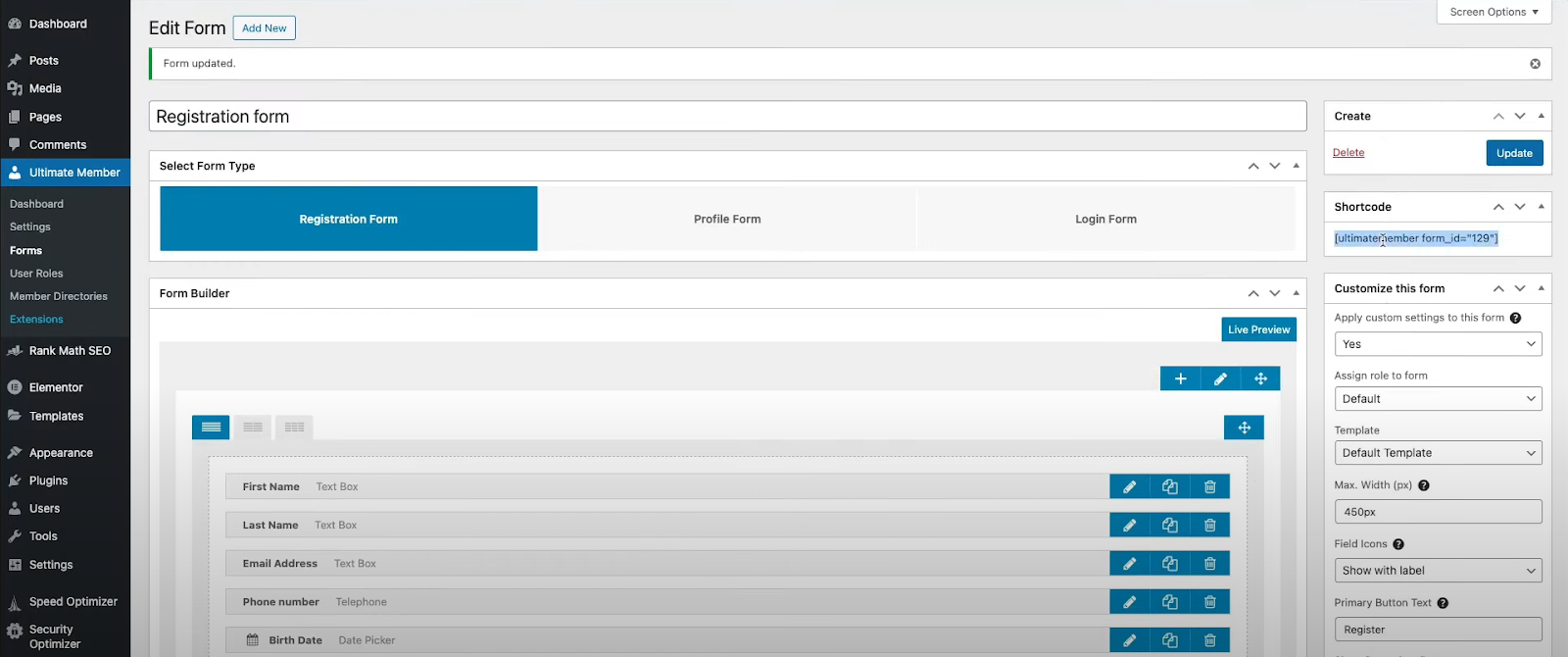Open the Assign role to form dropdown
This screenshot has height=657, width=1568.
[1438, 399]
